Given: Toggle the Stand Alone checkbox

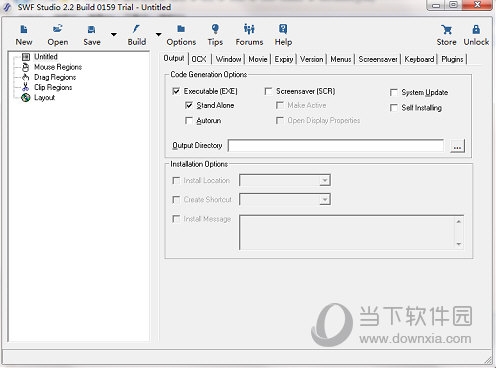Looking at the screenshot, I should pos(189,105).
